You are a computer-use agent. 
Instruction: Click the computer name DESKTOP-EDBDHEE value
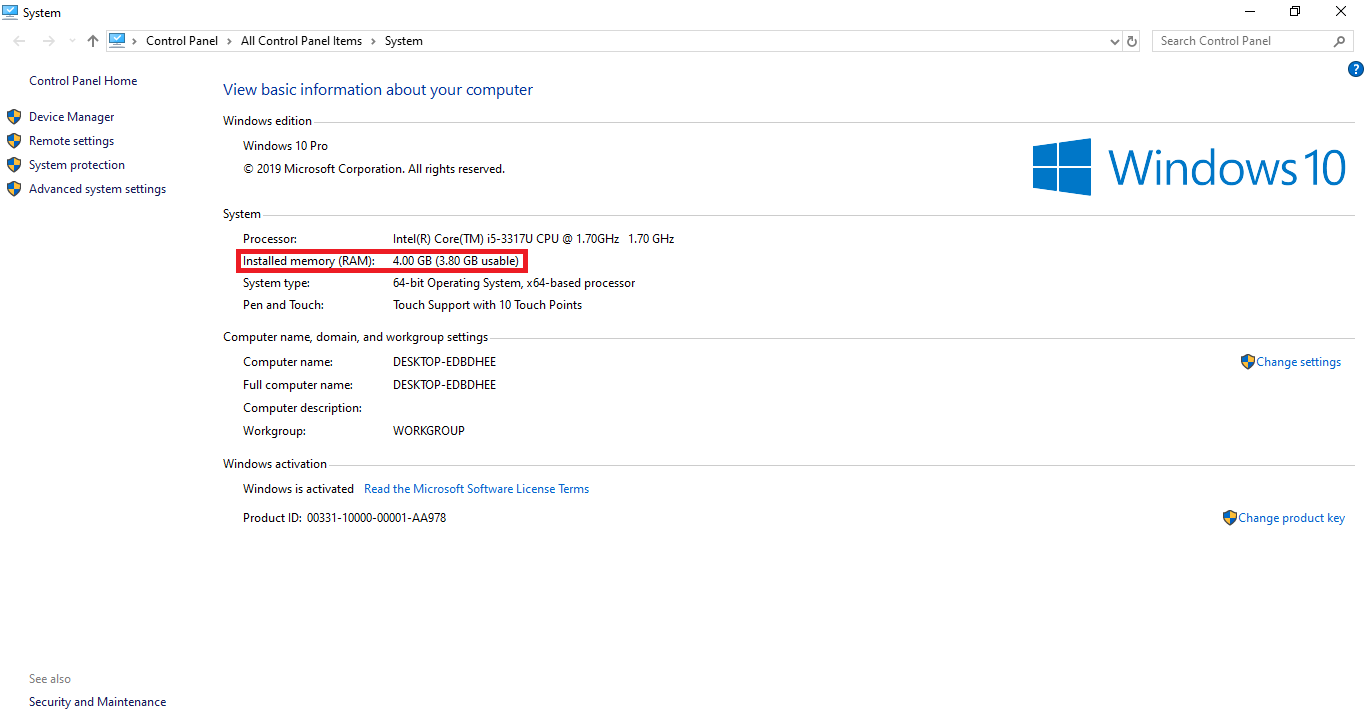[445, 362]
